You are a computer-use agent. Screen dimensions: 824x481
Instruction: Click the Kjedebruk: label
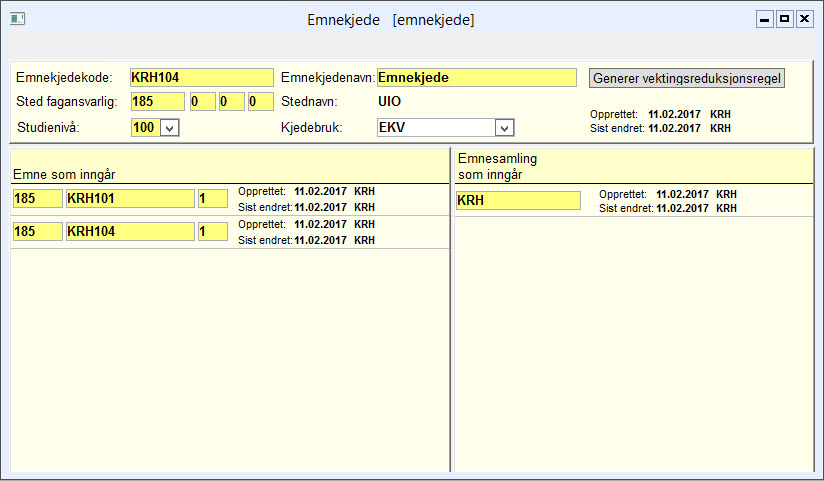point(312,128)
